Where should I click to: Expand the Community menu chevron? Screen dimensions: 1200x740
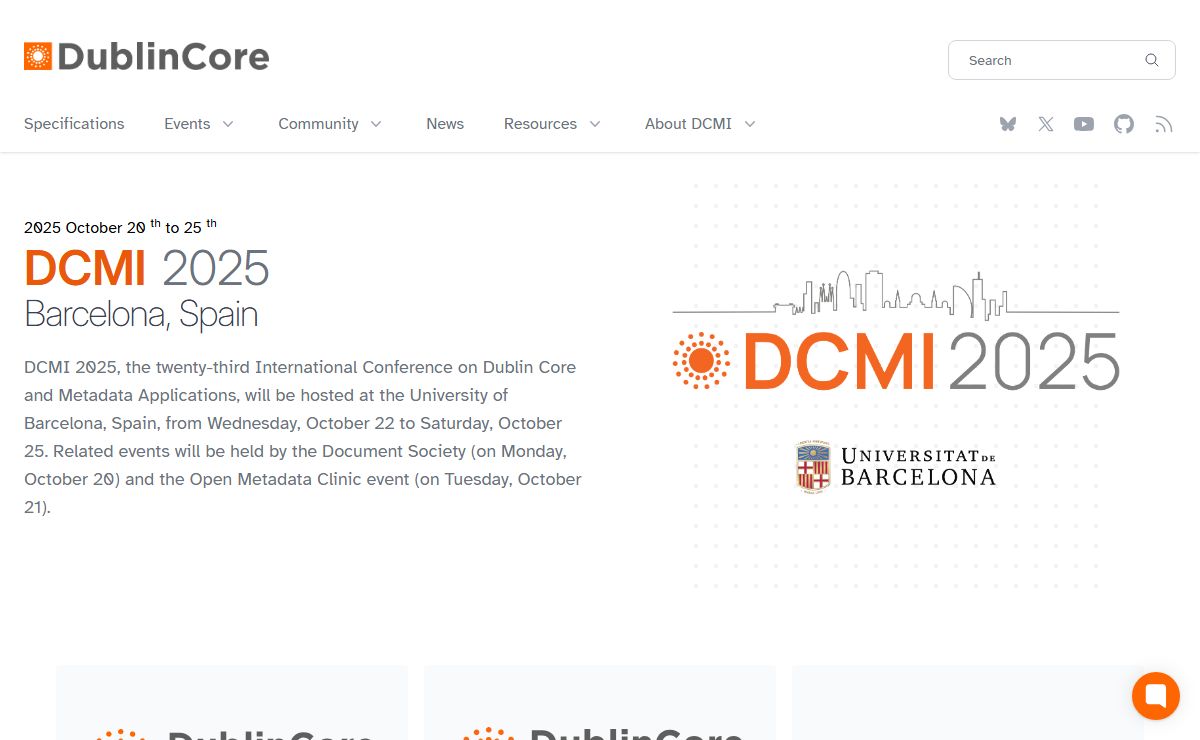click(x=376, y=124)
